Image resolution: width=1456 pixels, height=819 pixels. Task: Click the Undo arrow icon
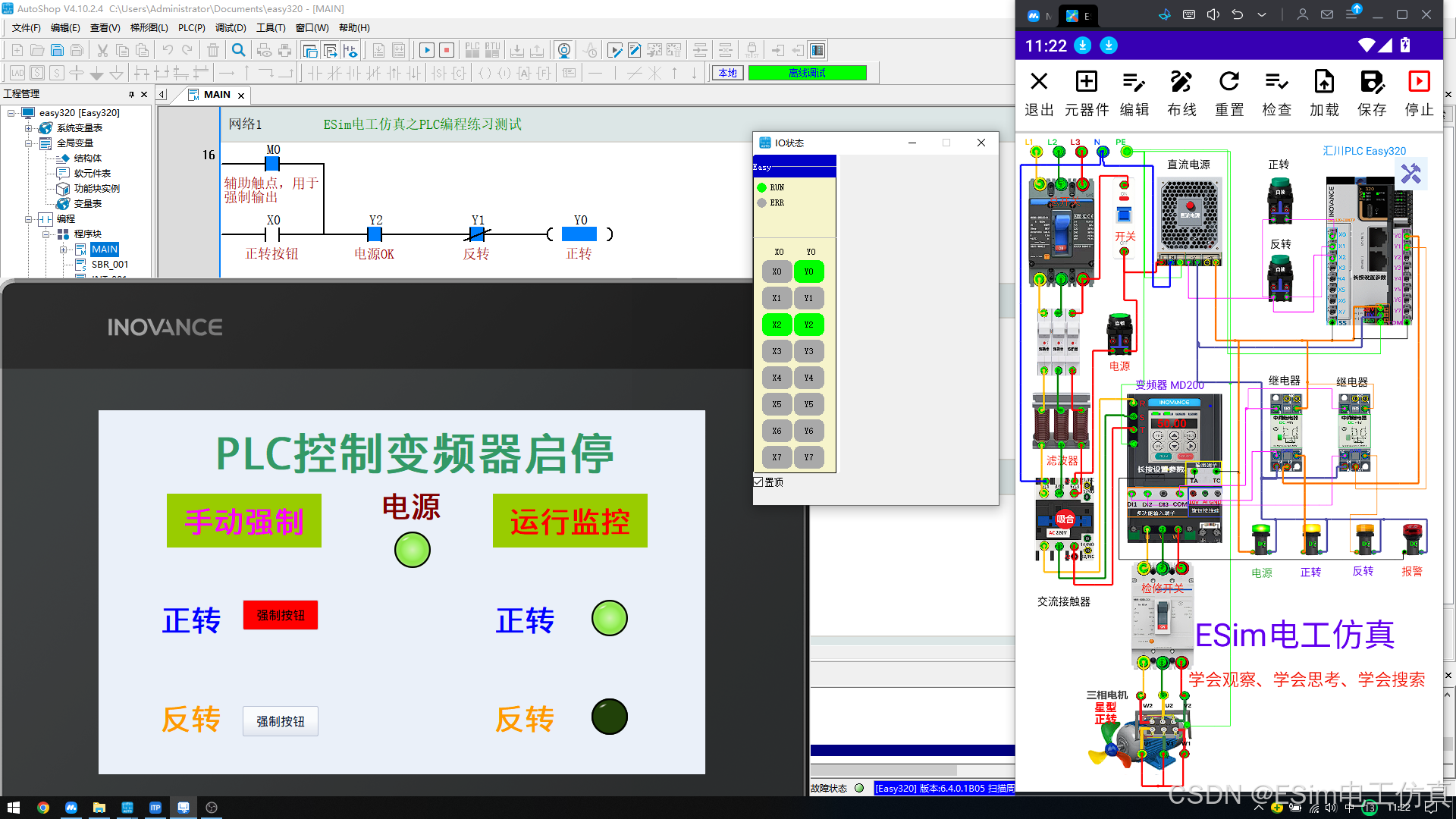click(168, 50)
